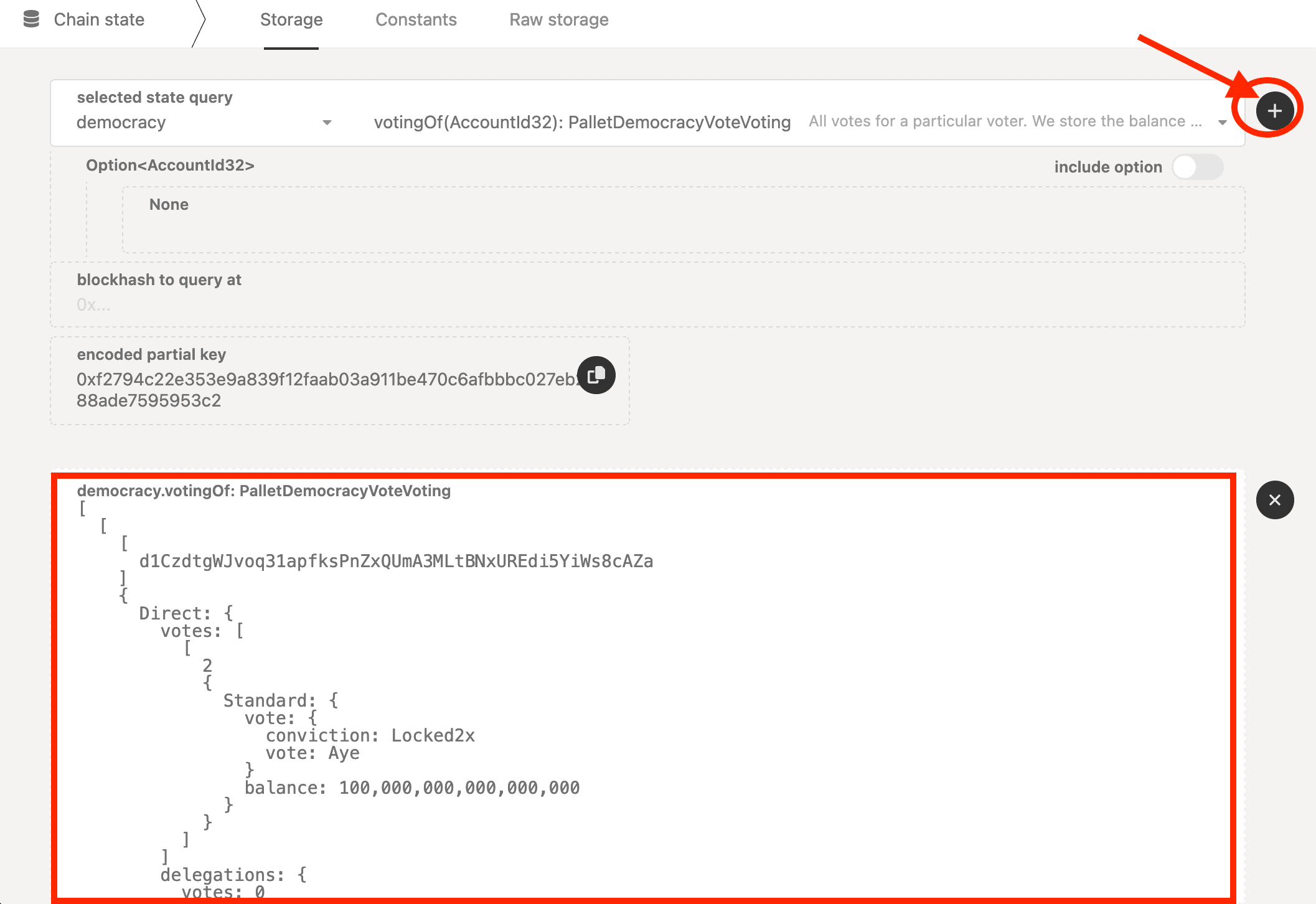Click the democracy.votingOf result header
This screenshot has width=1316, height=904.
pyautogui.click(x=263, y=491)
